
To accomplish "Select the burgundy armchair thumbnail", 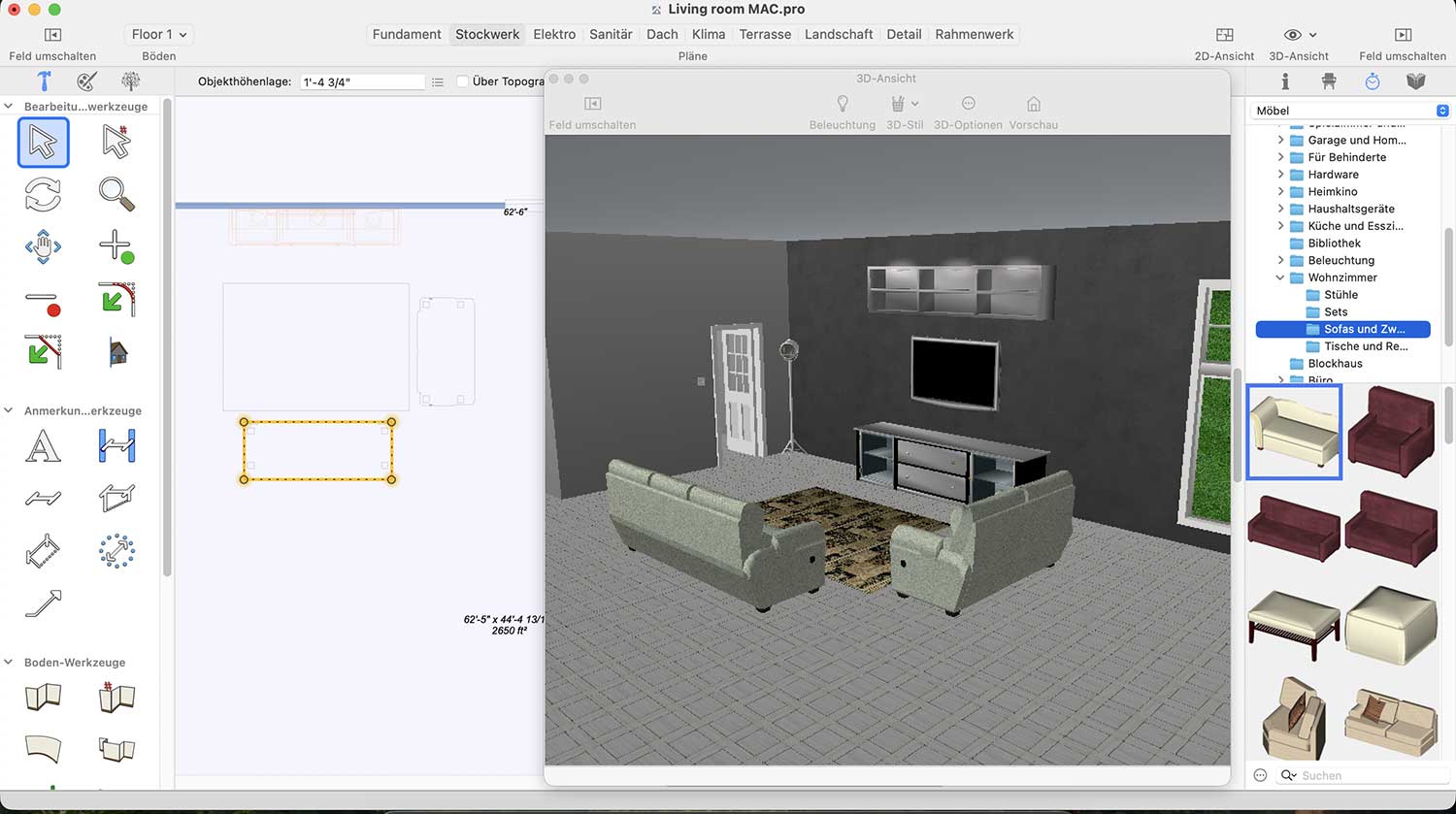I will point(1390,431).
